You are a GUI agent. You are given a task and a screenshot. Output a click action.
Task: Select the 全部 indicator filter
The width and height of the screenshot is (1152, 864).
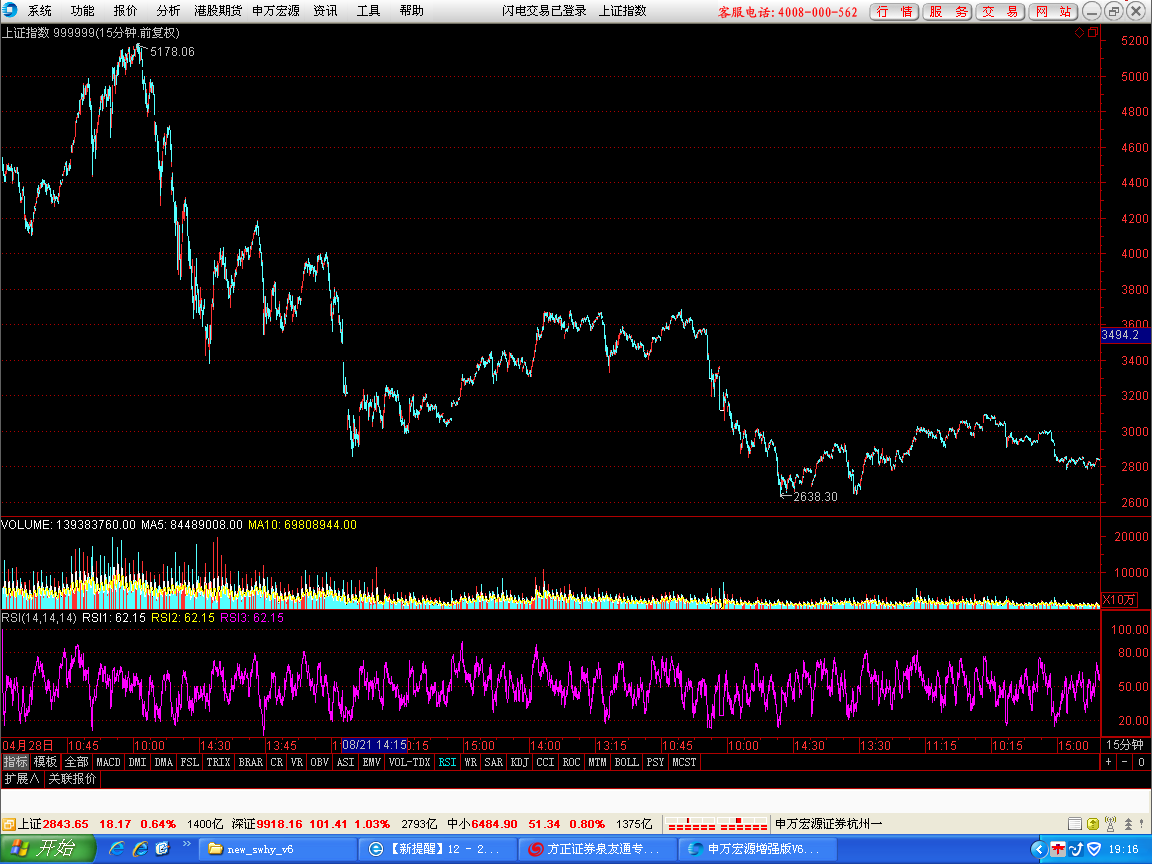[x=76, y=762]
